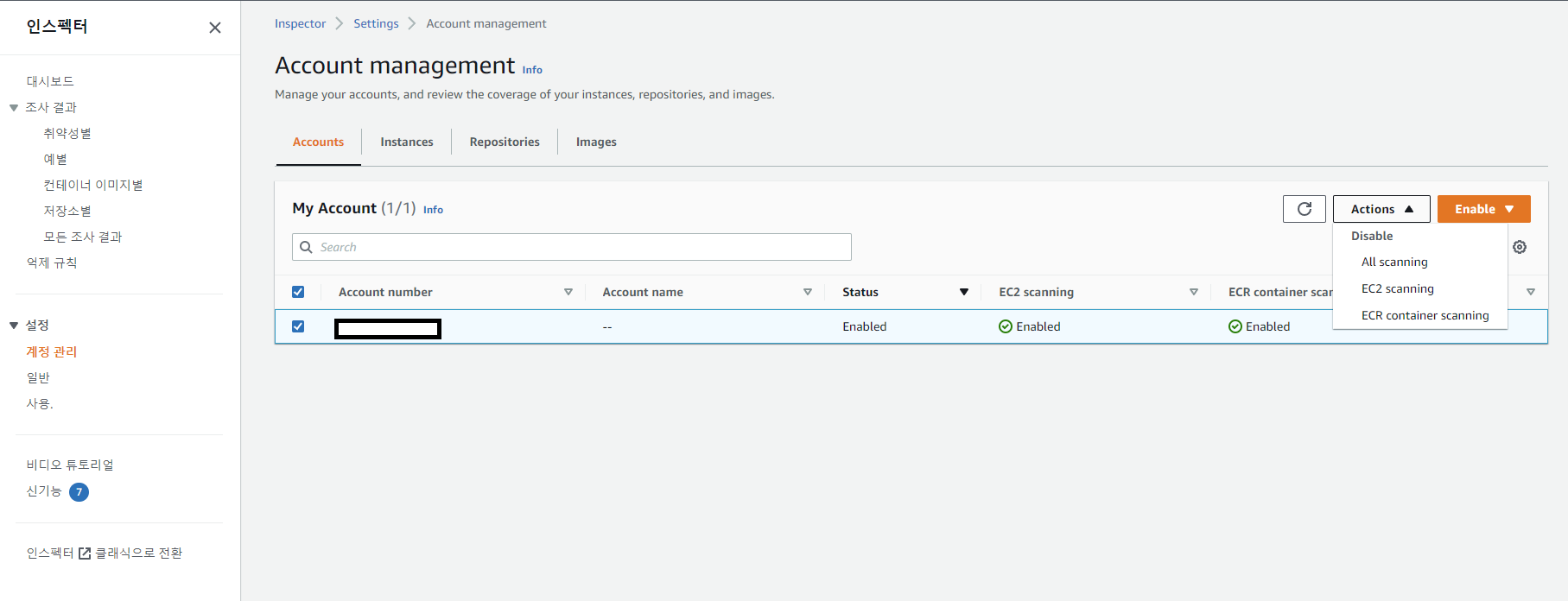Click Info link next to My Account
This screenshot has width=1568, height=601.
[x=433, y=210]
